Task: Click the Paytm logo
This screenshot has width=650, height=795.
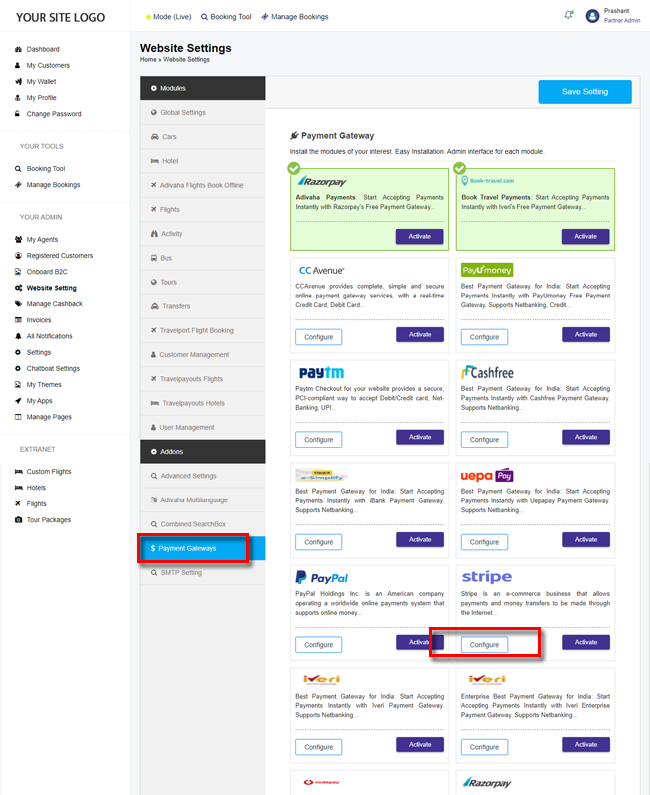Action: point(321,373)
